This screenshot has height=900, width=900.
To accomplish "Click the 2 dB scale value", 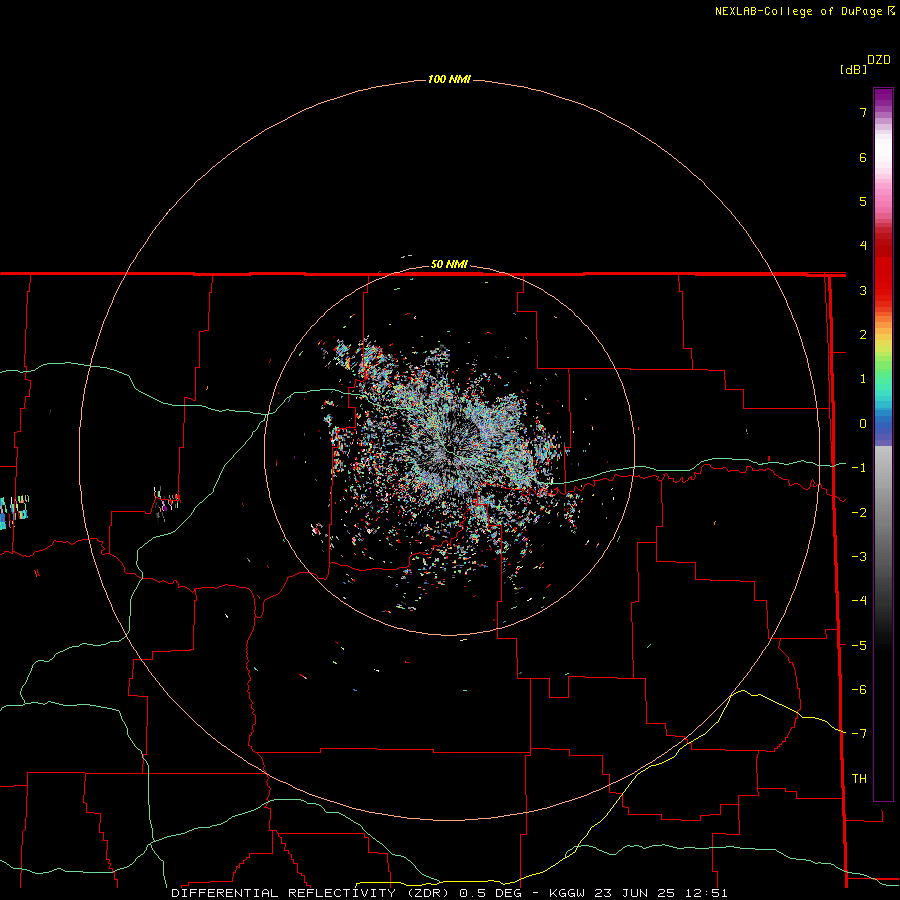I will pyautogui.click(x=863, y=335).
